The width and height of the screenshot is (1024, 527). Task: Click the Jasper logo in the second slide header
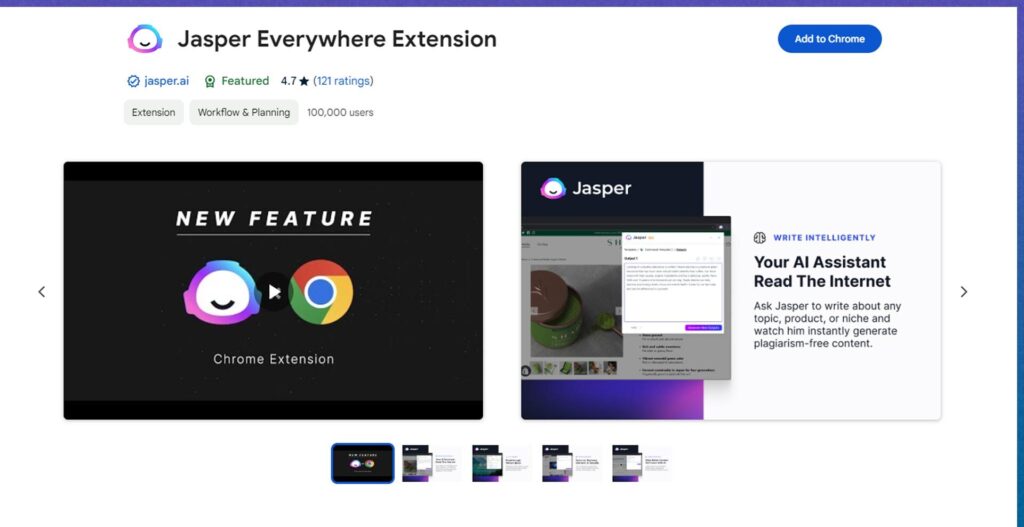[x=553, y=188]
